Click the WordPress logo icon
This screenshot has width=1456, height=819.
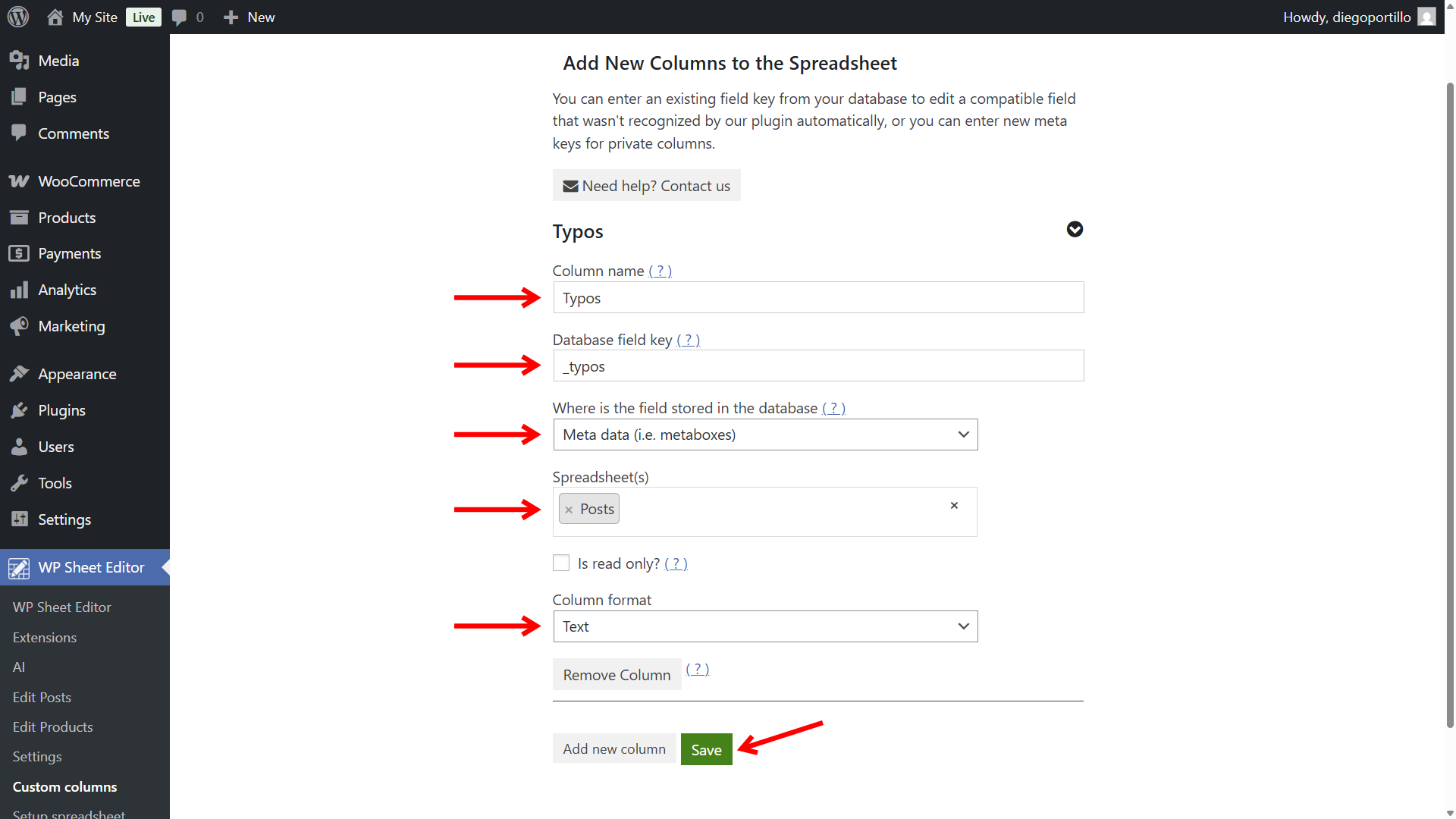[18, 17]
